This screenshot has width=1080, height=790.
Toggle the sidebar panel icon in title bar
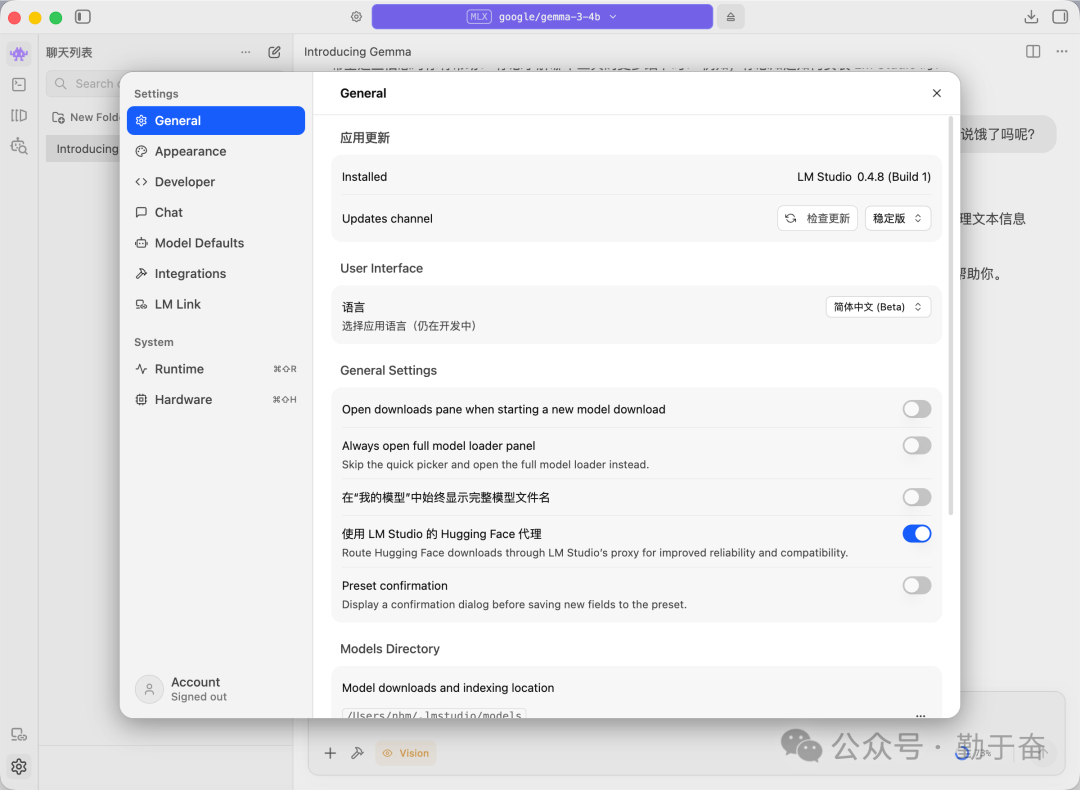click(83, 17)
